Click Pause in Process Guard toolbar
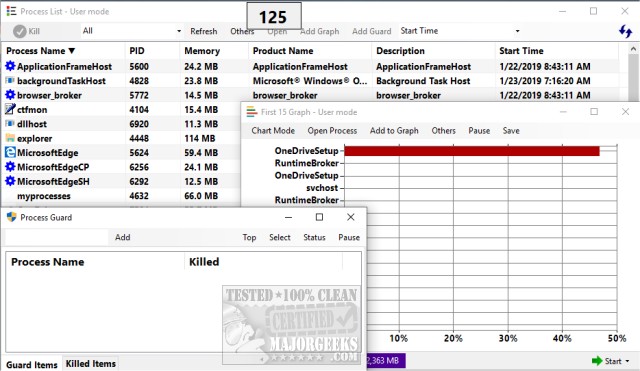The width and height of the screenshot is (640, 371). pyautogui.click(x=349, y=237)
